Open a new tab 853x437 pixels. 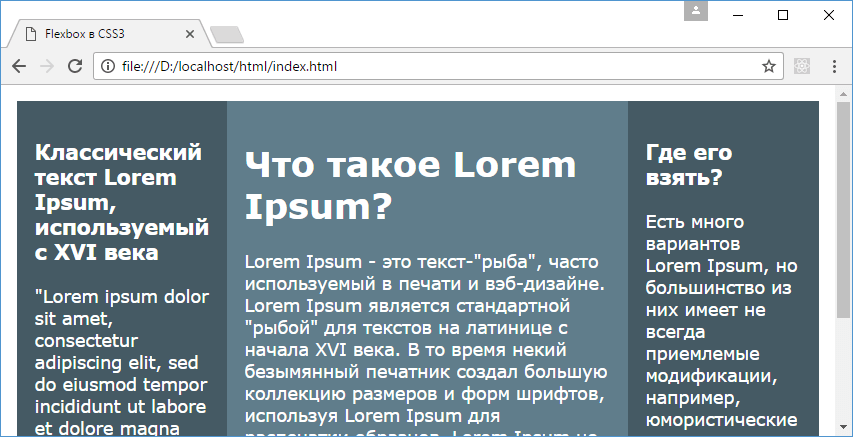(228, 35)
